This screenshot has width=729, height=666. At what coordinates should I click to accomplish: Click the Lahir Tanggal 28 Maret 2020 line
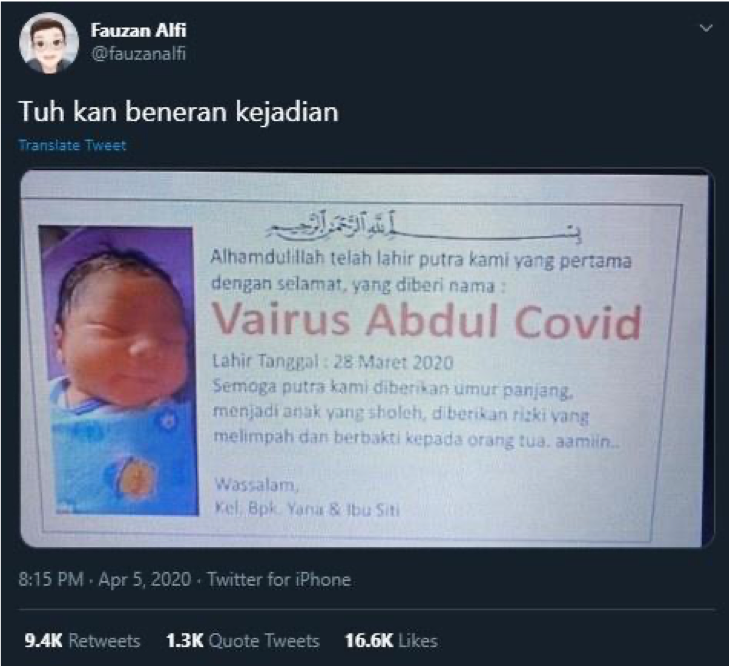(332, 361)
